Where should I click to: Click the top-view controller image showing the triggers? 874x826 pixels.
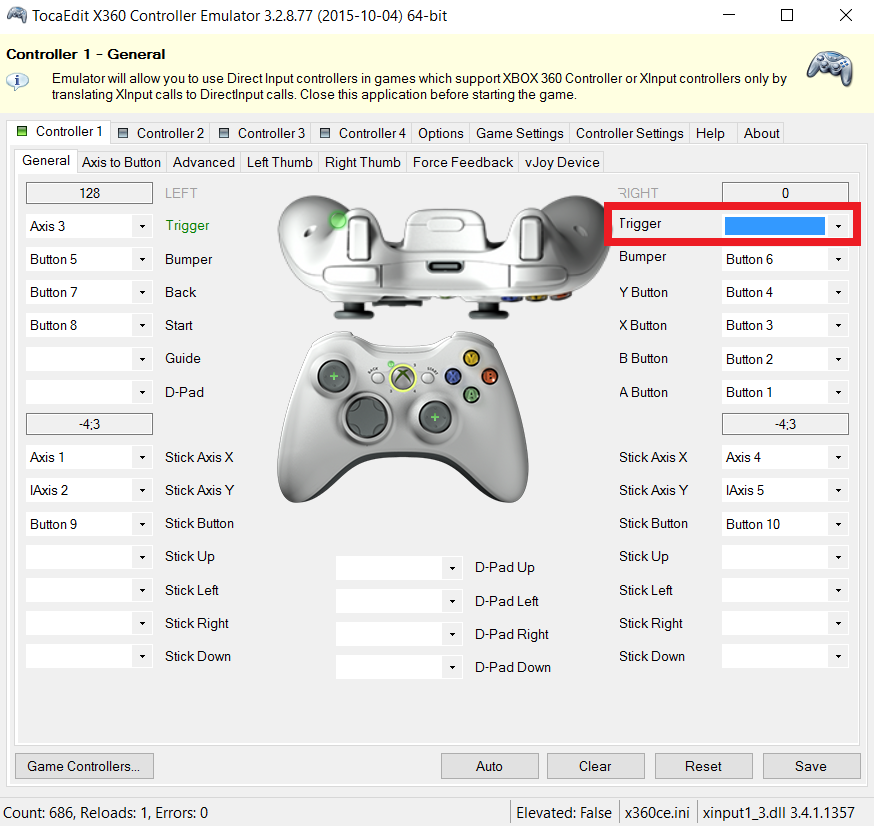click(x=443, y=255)
